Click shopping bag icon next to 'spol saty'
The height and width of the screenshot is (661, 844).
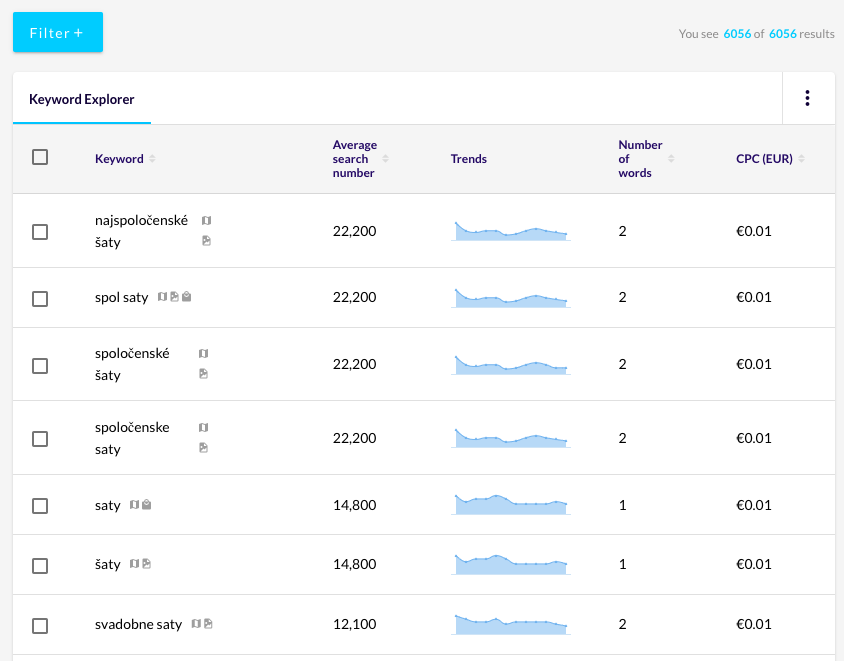point(186,297)
